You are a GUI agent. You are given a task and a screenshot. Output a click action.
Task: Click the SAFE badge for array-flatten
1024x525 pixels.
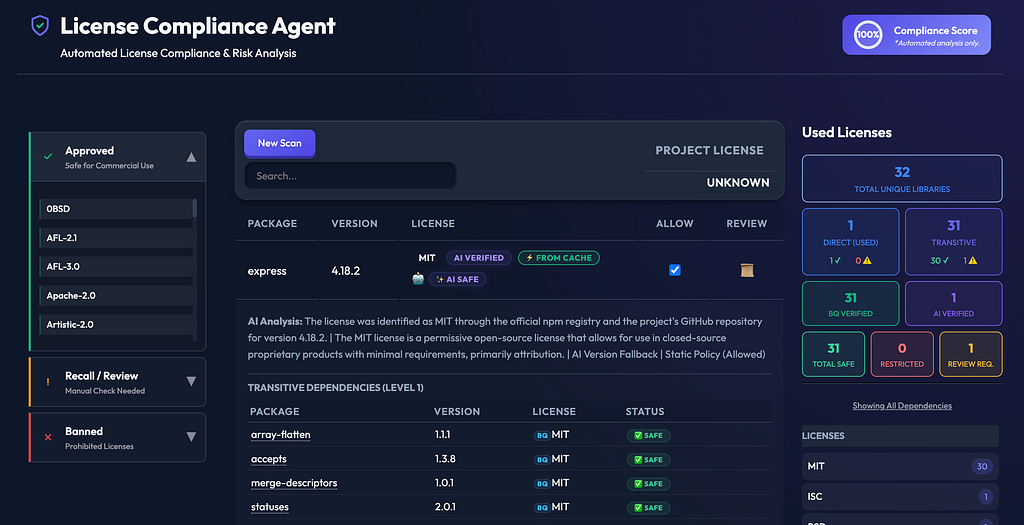pyautogui.click(x=648, y=436)
